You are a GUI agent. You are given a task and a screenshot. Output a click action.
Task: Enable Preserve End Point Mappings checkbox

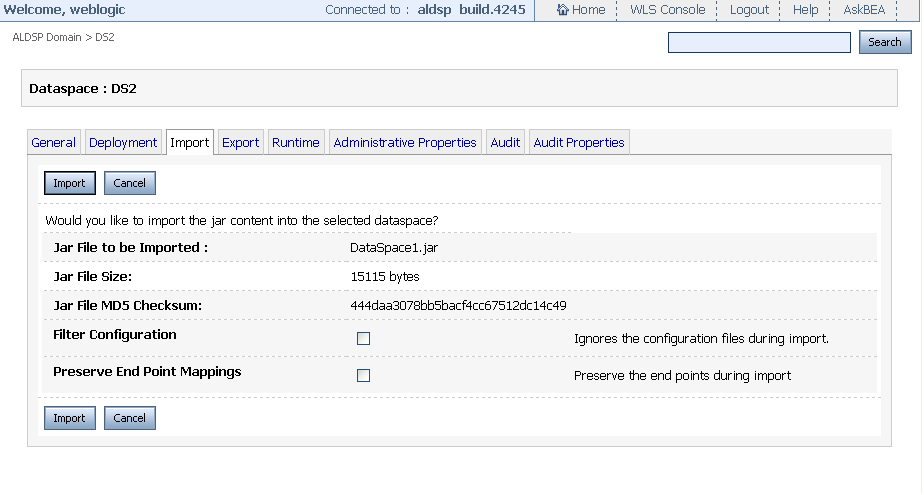364,376
